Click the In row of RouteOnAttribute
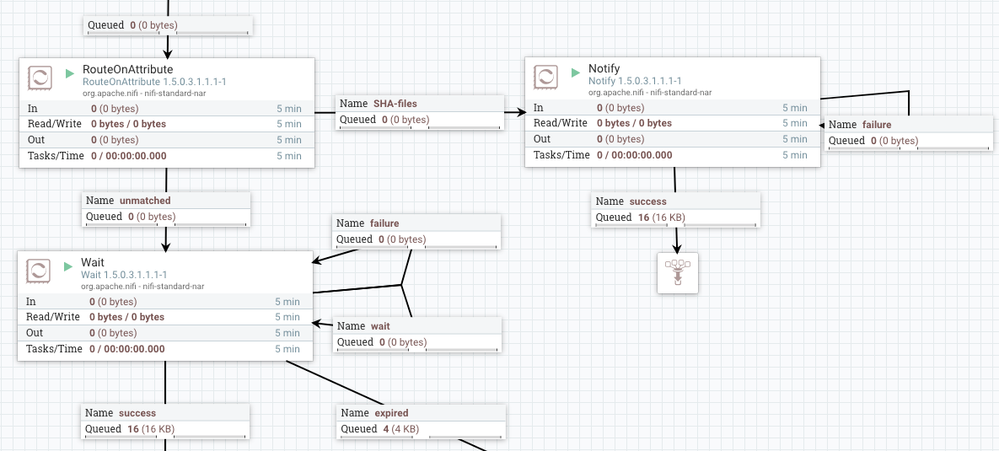 [x=167, y=108]
